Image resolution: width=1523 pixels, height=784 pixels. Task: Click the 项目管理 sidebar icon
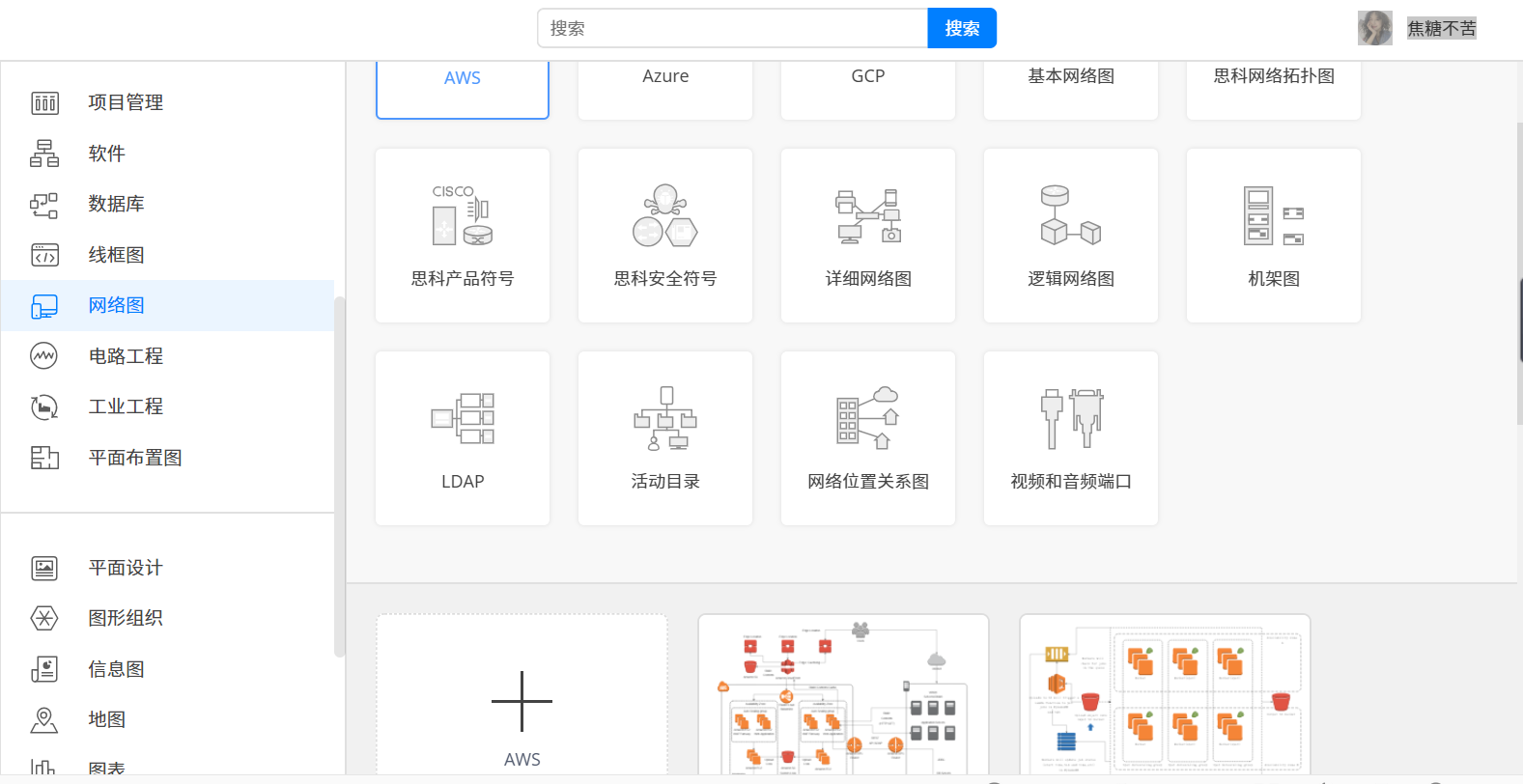[x=44, y=102]
